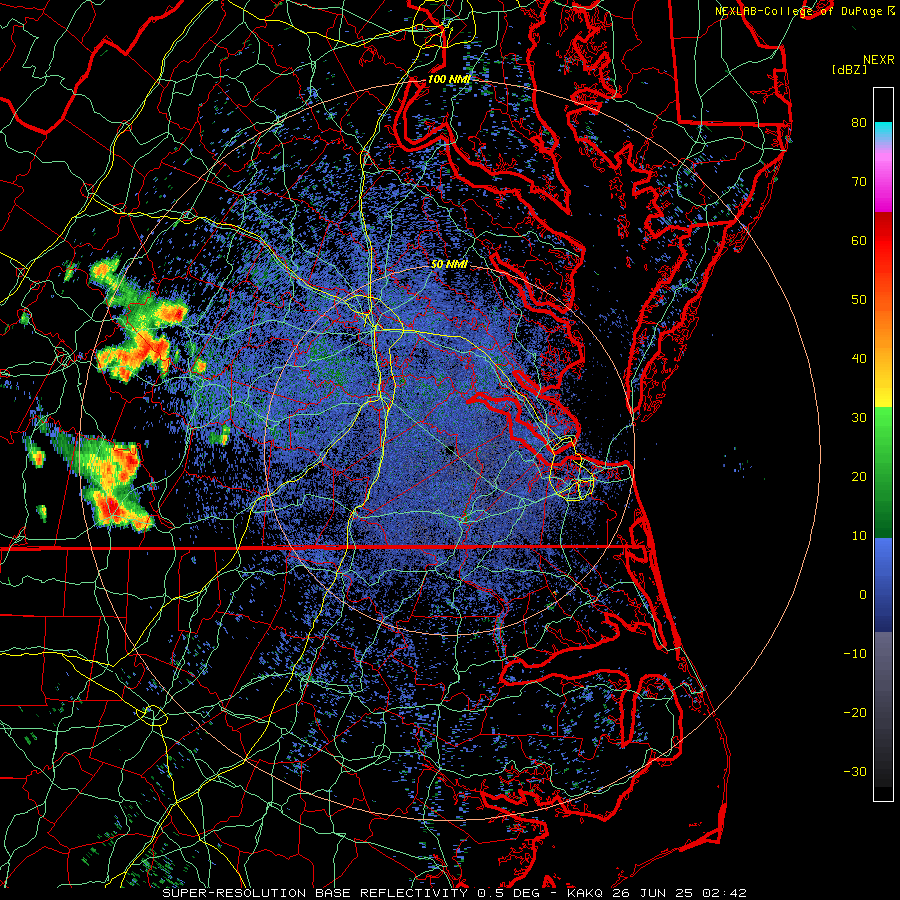Click the 50 NMI range ring label
This screenshot has width=900, height=900.
point(449,265)
